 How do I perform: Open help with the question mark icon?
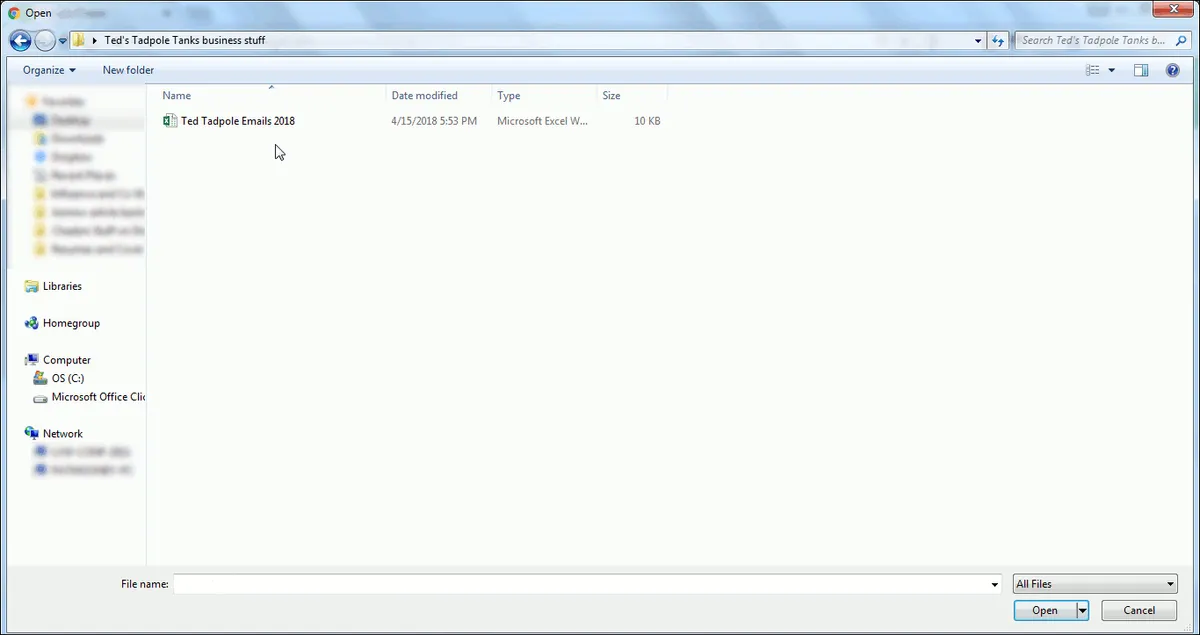[1173, 70]
